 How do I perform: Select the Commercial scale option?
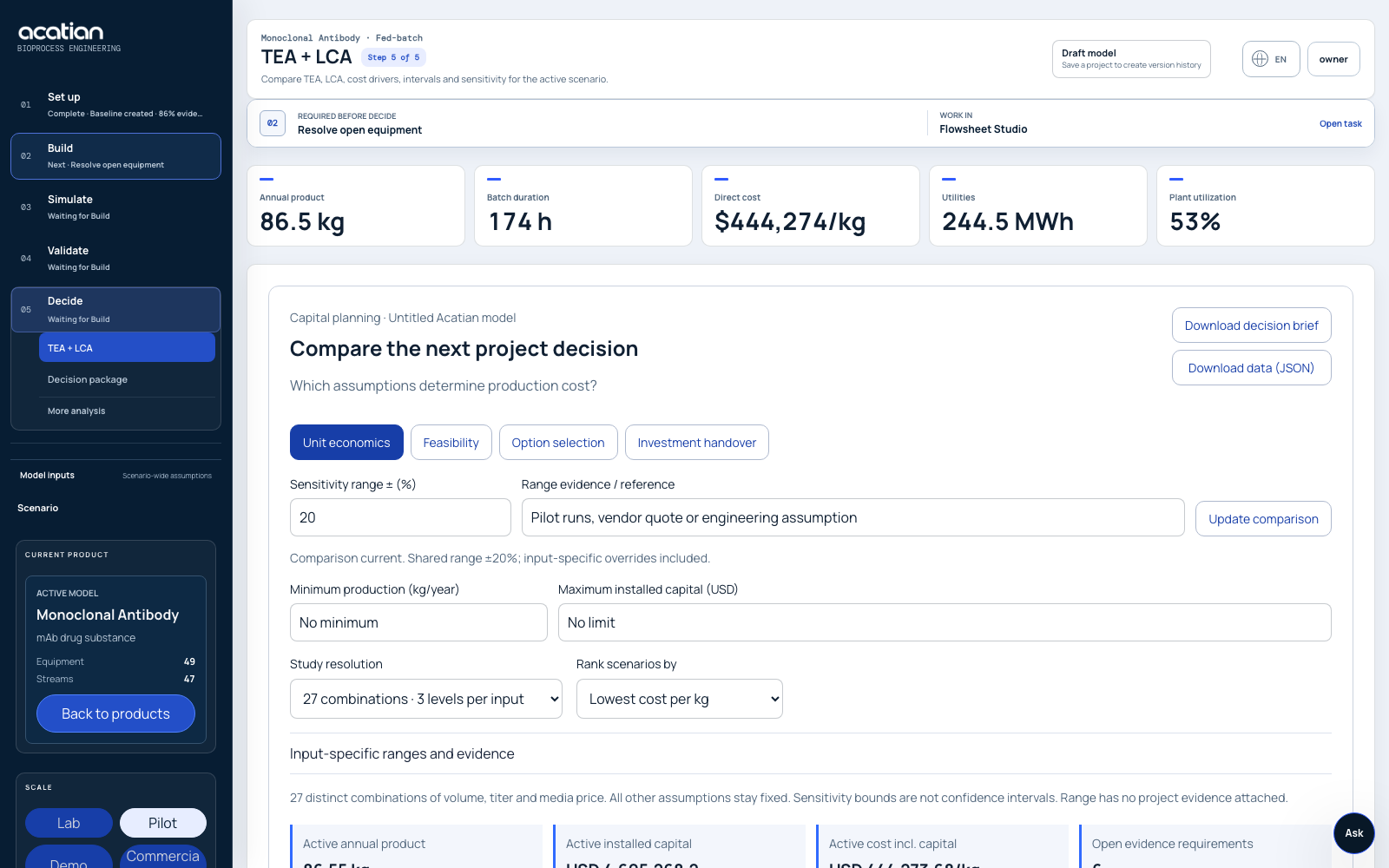162,856
